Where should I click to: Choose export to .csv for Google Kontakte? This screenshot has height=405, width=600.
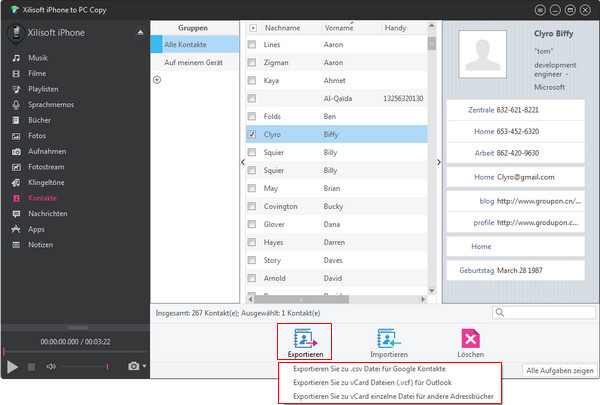[369, 369]
